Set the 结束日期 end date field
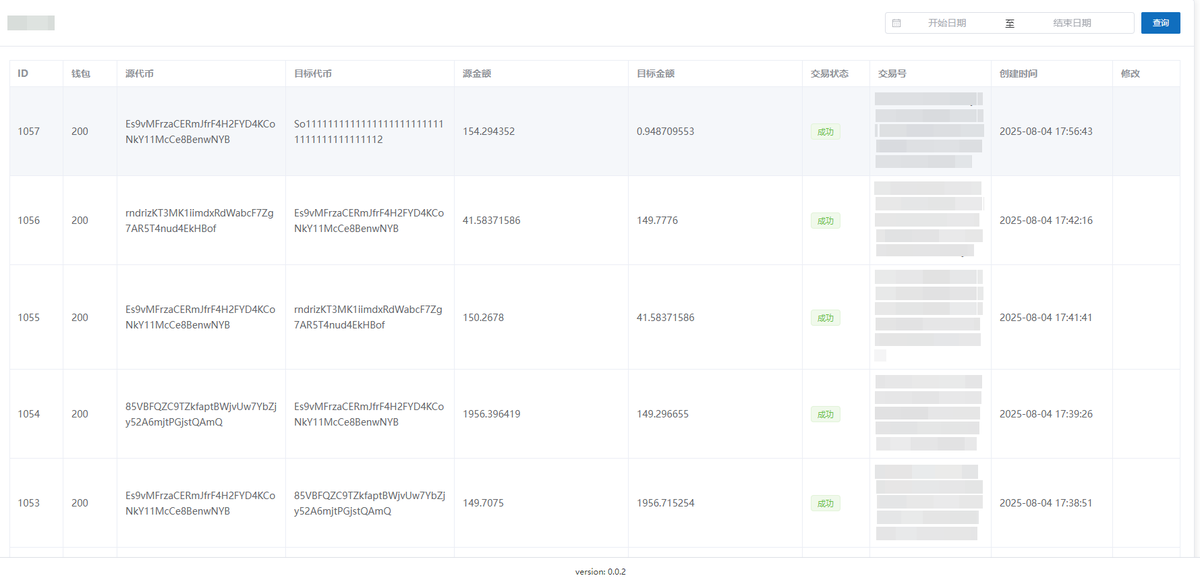Screen dimensions: 1200x578 pyautogui.click(x=1072, y=23)
